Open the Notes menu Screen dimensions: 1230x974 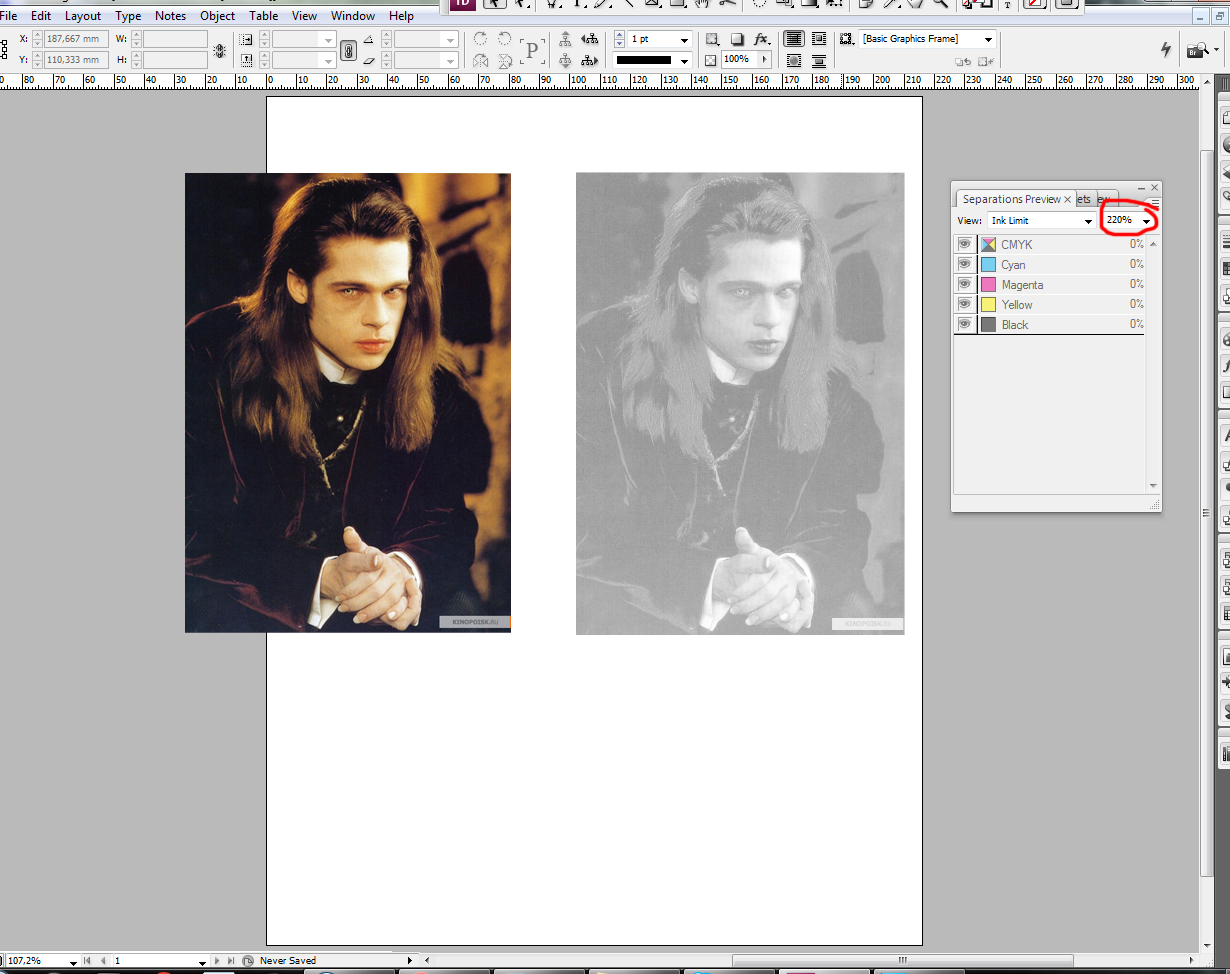(x=171, y=16)
